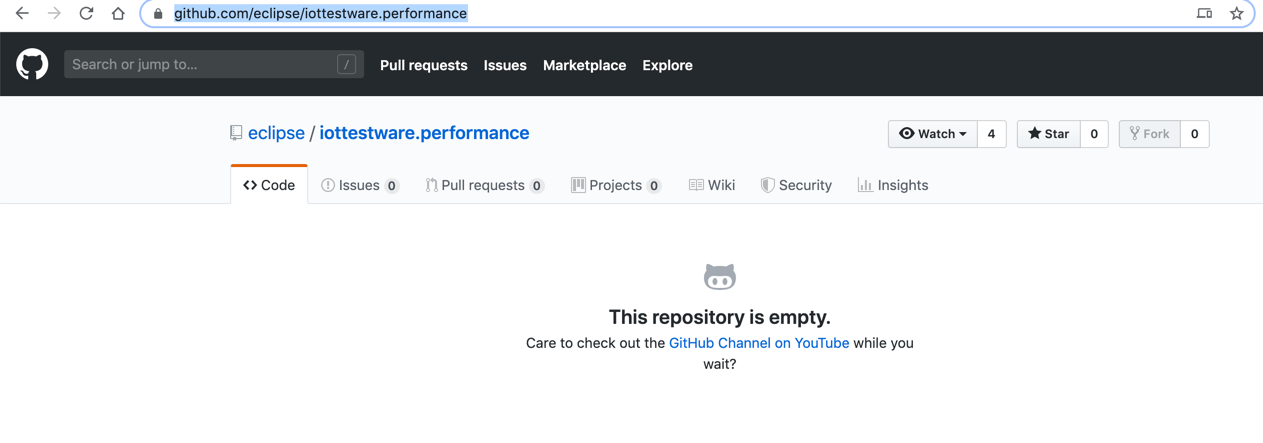Reload the page with refresh icon
Image resolution: width=1263 pixels, height=443 pixels.
pos(86,14)
